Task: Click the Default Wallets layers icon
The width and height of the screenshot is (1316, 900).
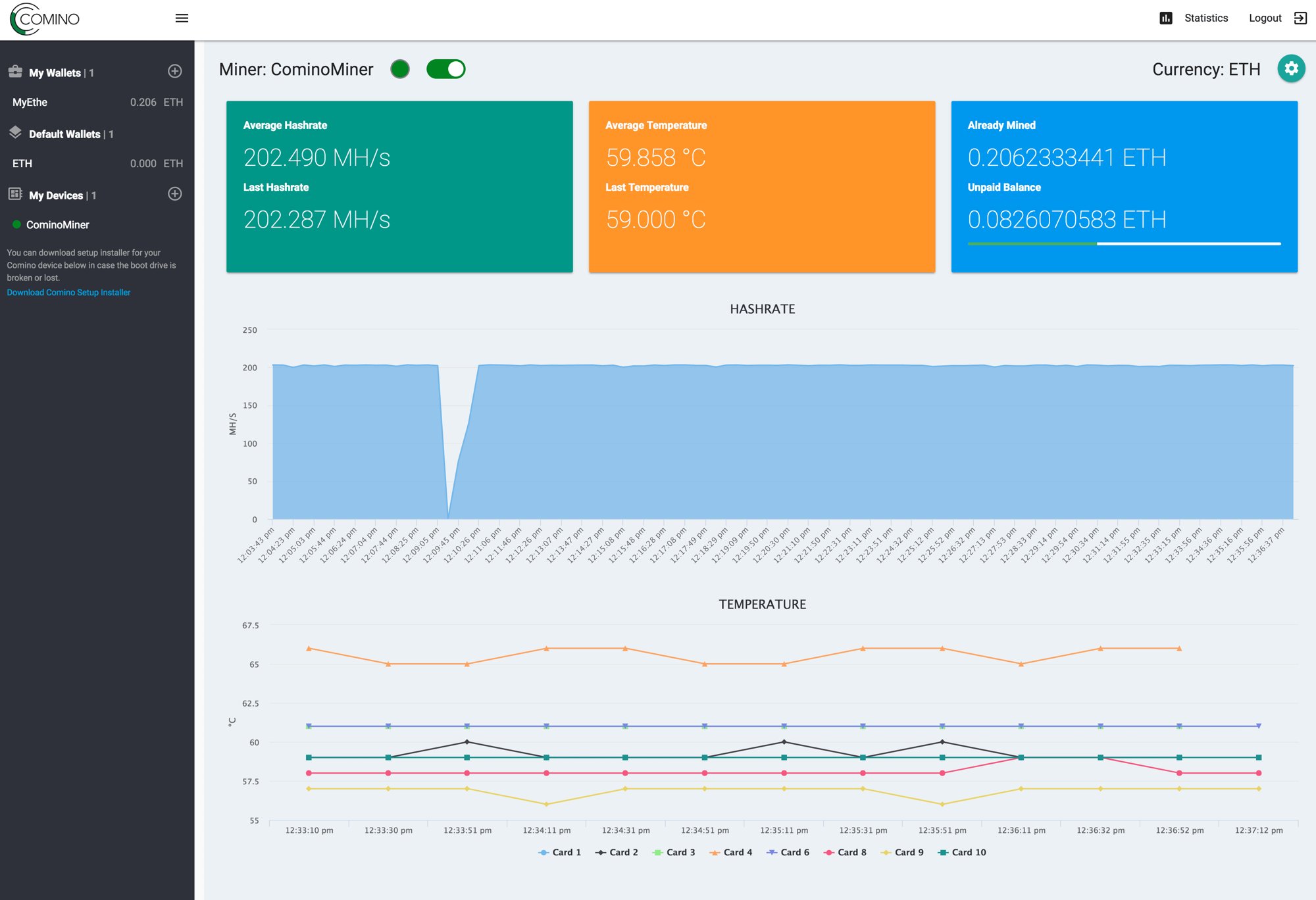Action: click(x=16, y=133)
